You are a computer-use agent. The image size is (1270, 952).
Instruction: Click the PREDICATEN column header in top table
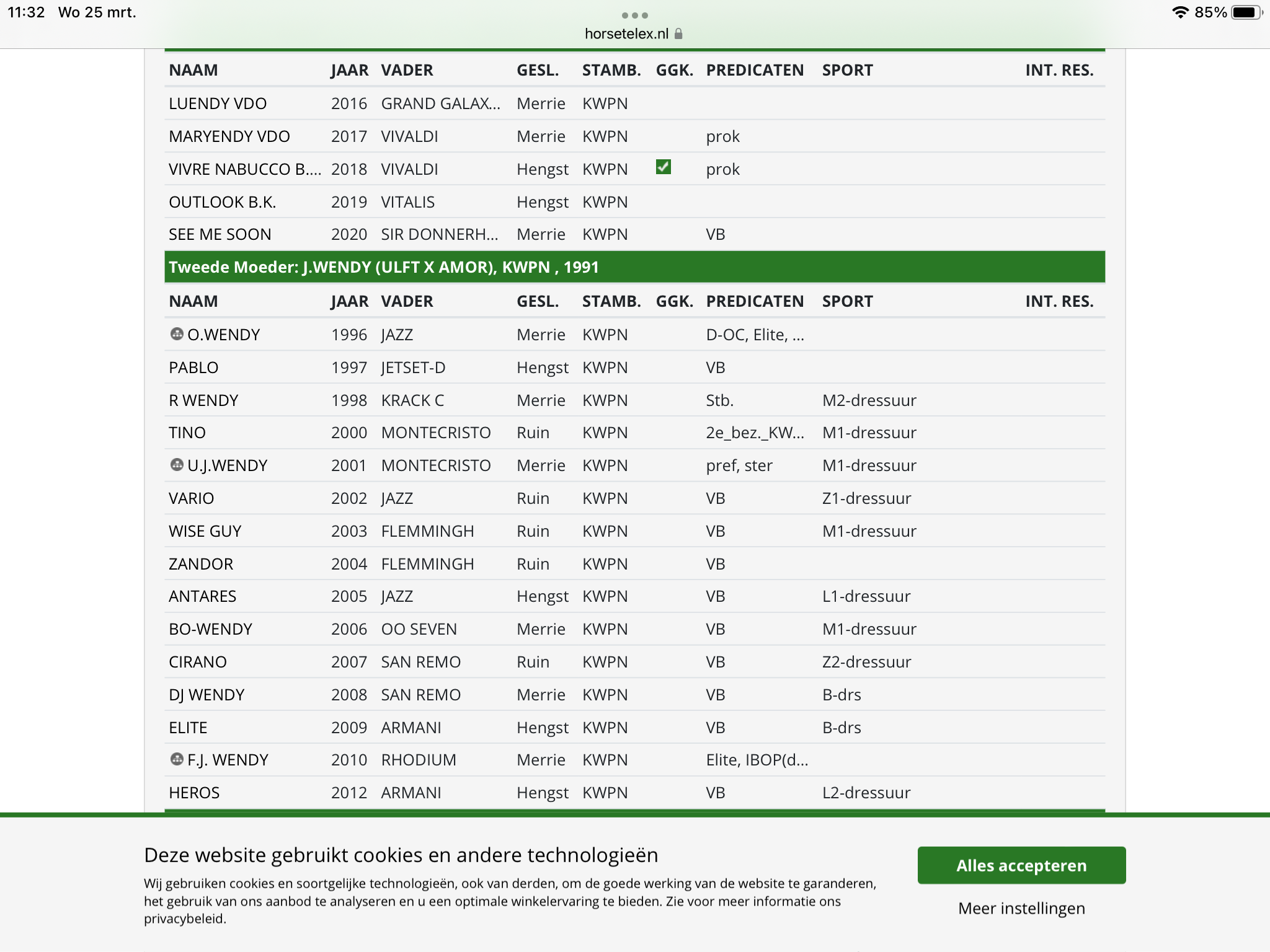[755, 70]
